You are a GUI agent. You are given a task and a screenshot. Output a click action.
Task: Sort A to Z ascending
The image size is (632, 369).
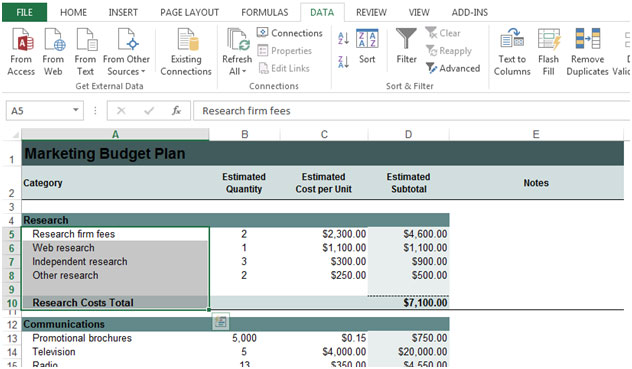[x=343, y=38]
